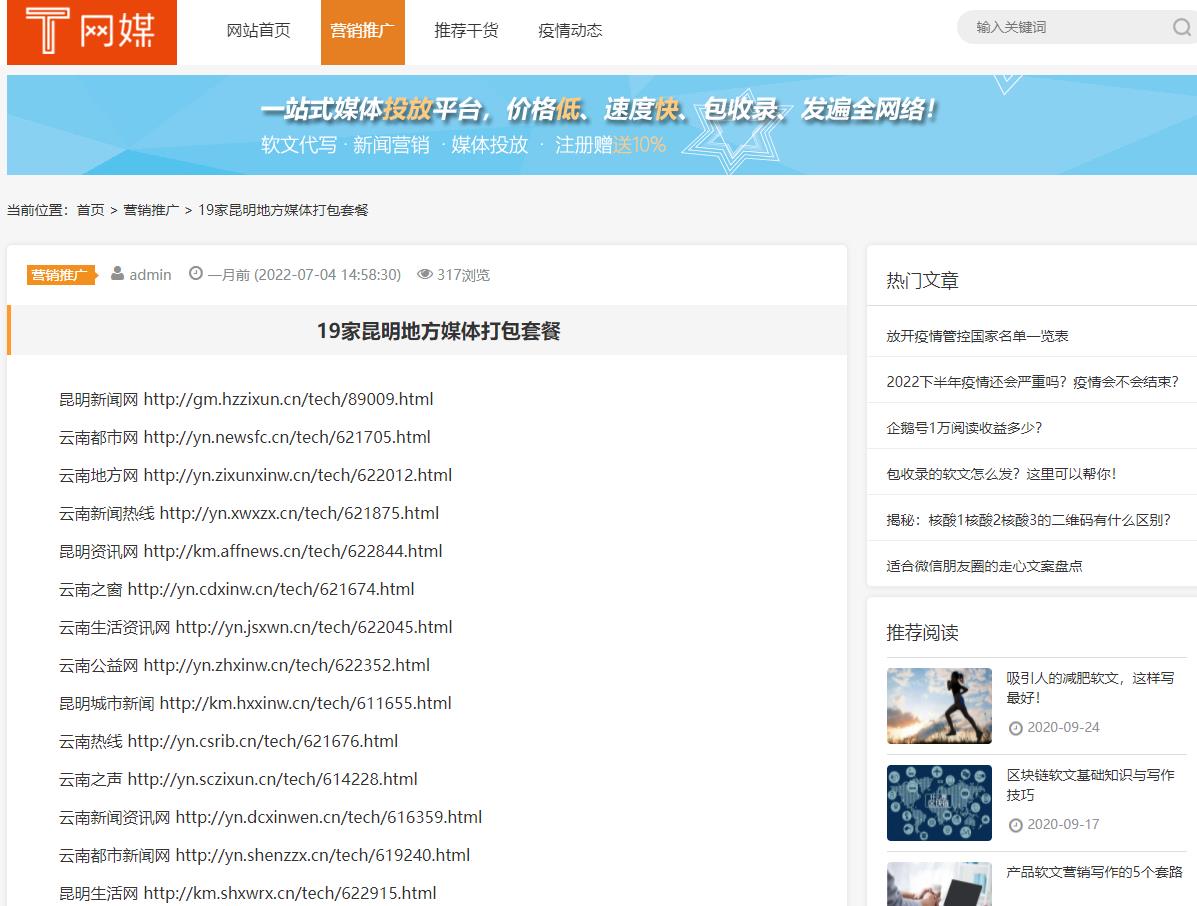The image size is (1197, 906).
Task: Click the 2020-09-17 date text
Action: coord(1063,824)
